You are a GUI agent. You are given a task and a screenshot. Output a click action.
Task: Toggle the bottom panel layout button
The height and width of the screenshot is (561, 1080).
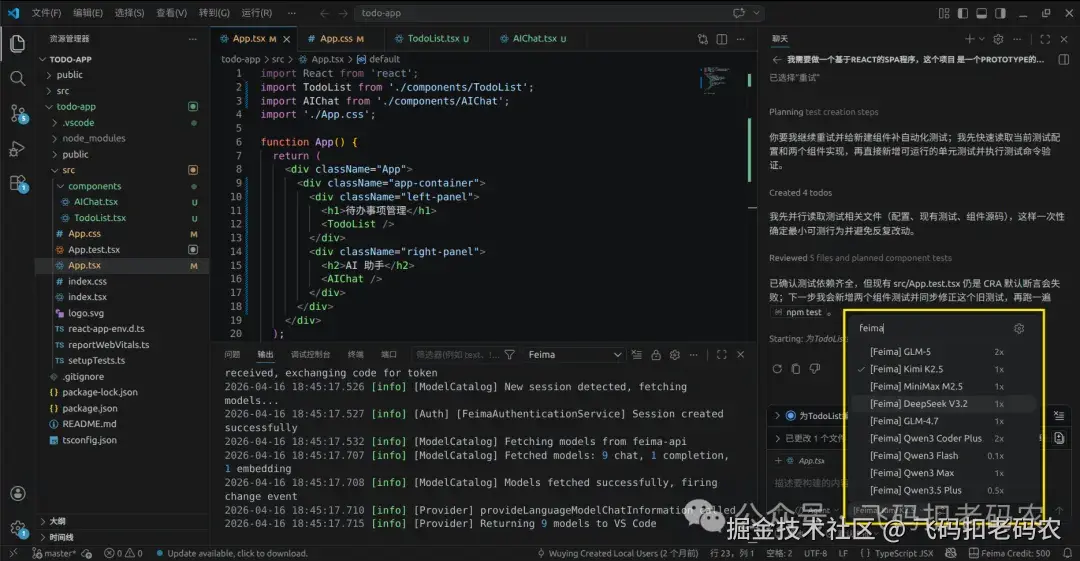pyautogui.click(x=981, y=13)
